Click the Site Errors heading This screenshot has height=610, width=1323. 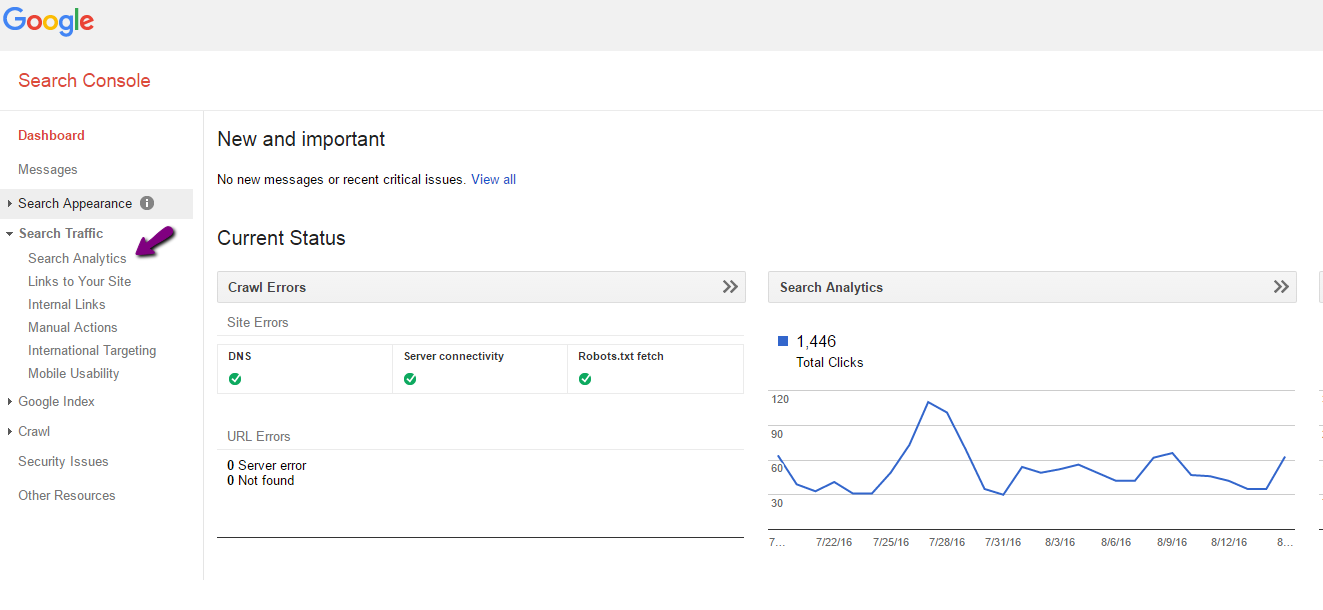tap(258, 322)
